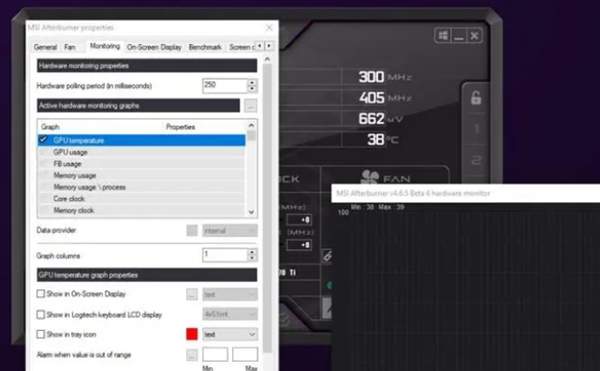Select the Memory clock graph row
600x371 pixels.
pos(142,210)
